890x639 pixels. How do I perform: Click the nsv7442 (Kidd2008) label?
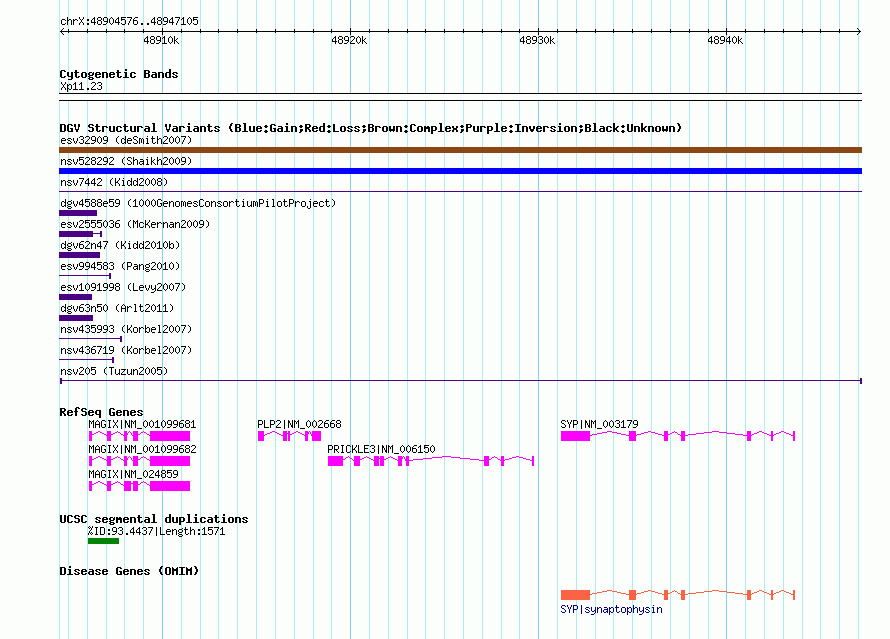click(x=114, y=182)
